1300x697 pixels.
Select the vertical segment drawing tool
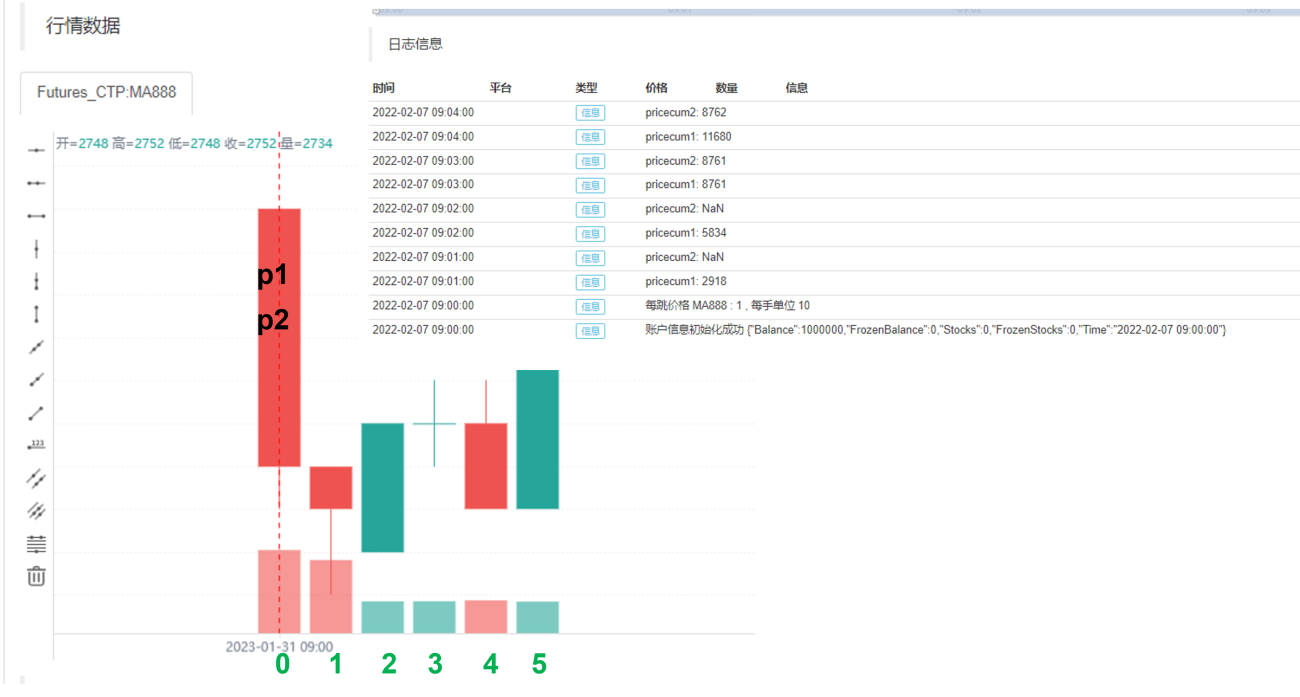[x=36, y=314]
